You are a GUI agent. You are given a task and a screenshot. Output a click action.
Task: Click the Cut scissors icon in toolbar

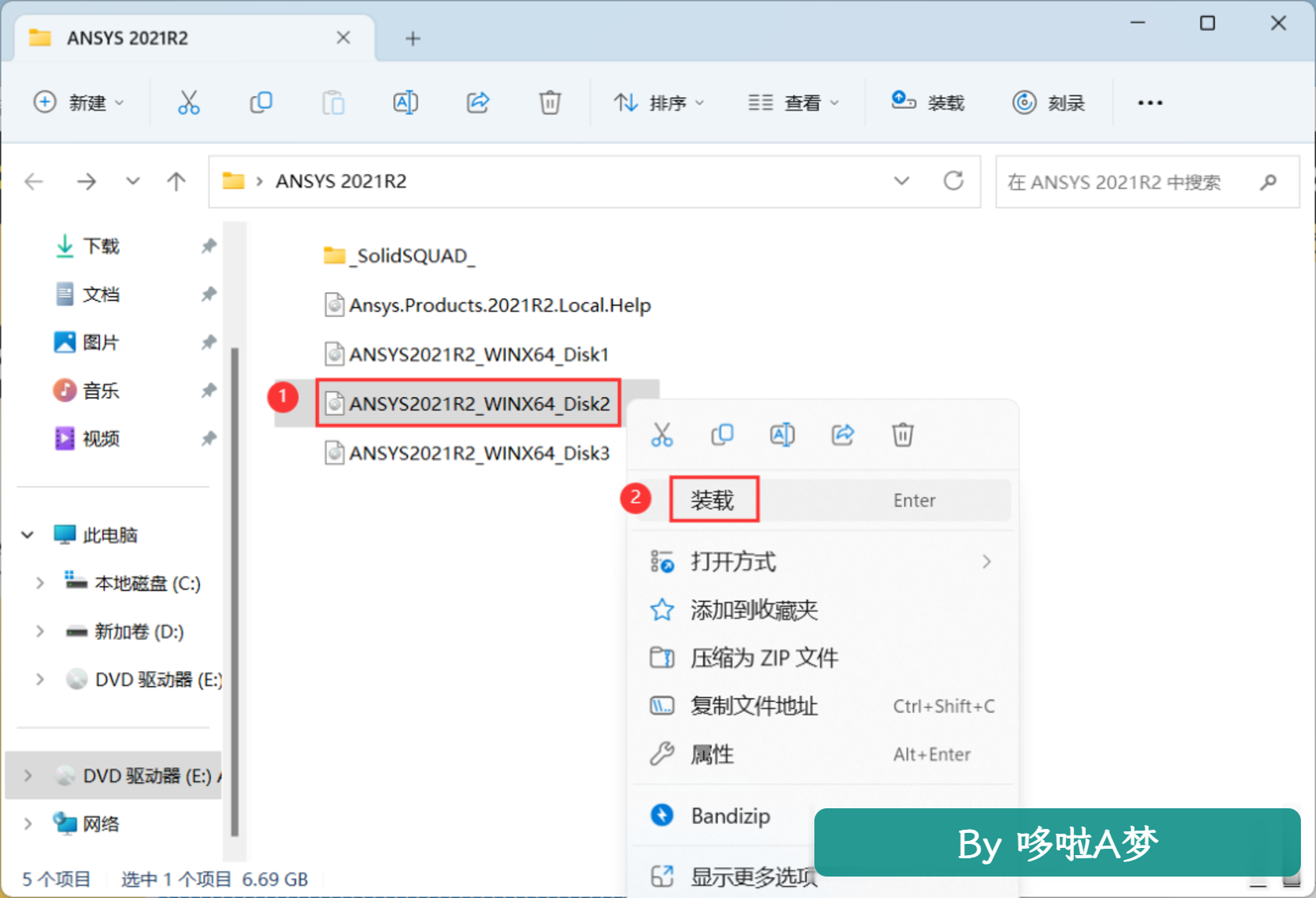pos(189,102)
